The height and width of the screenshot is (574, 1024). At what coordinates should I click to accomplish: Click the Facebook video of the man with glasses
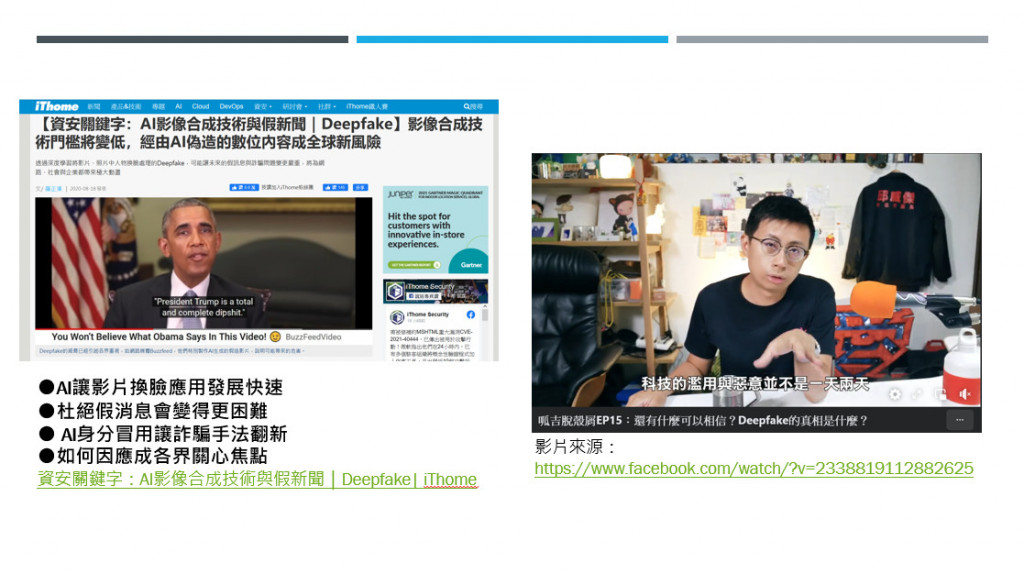pyautogui.click(x=756, y=279)
